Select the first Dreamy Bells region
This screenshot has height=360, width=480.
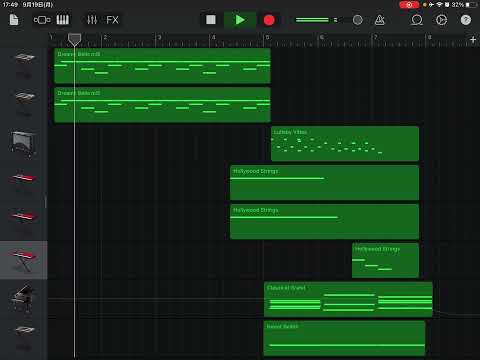[162, 66]
